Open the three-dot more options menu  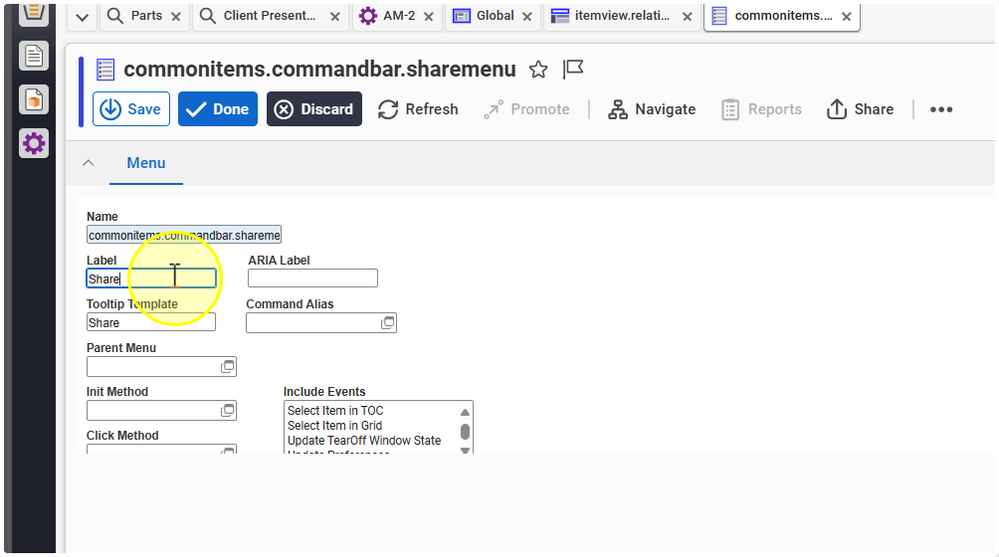[x=941, y=110]
